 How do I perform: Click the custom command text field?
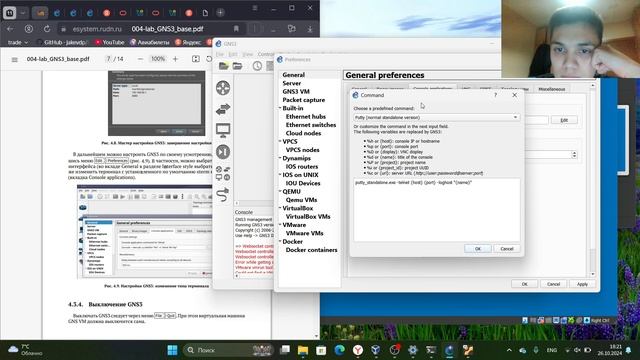point(437,210)
